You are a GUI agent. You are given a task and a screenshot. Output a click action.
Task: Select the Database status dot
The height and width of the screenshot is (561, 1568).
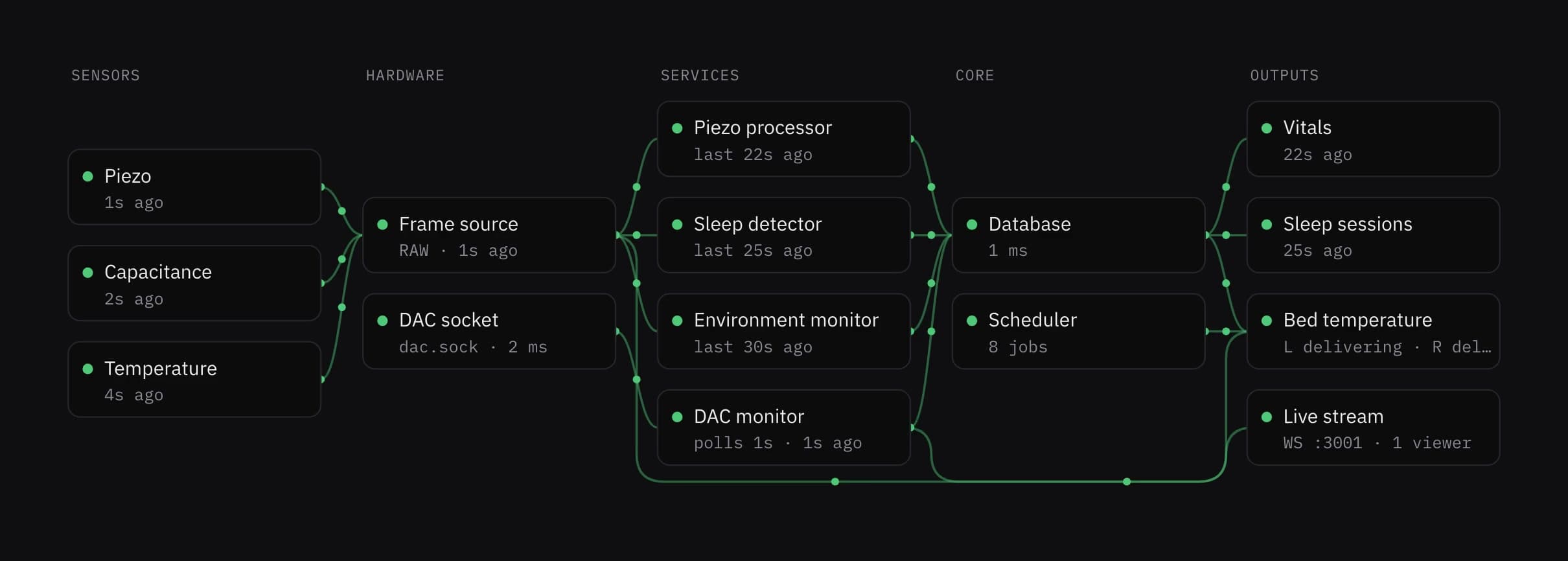973,224
